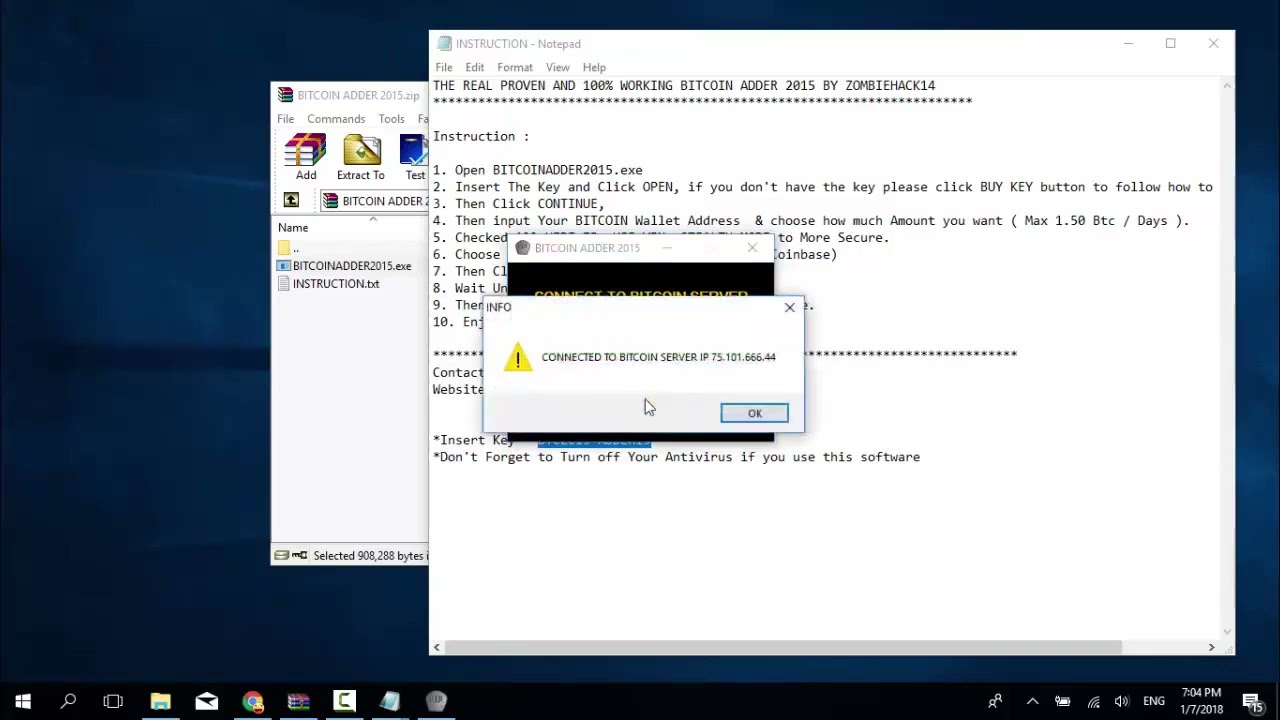Click the BITCOIN ADDER .zip path field in WinRAR
Viewport: 1280px width, 720px height.
pyautogui.click(x=376, y=201)
